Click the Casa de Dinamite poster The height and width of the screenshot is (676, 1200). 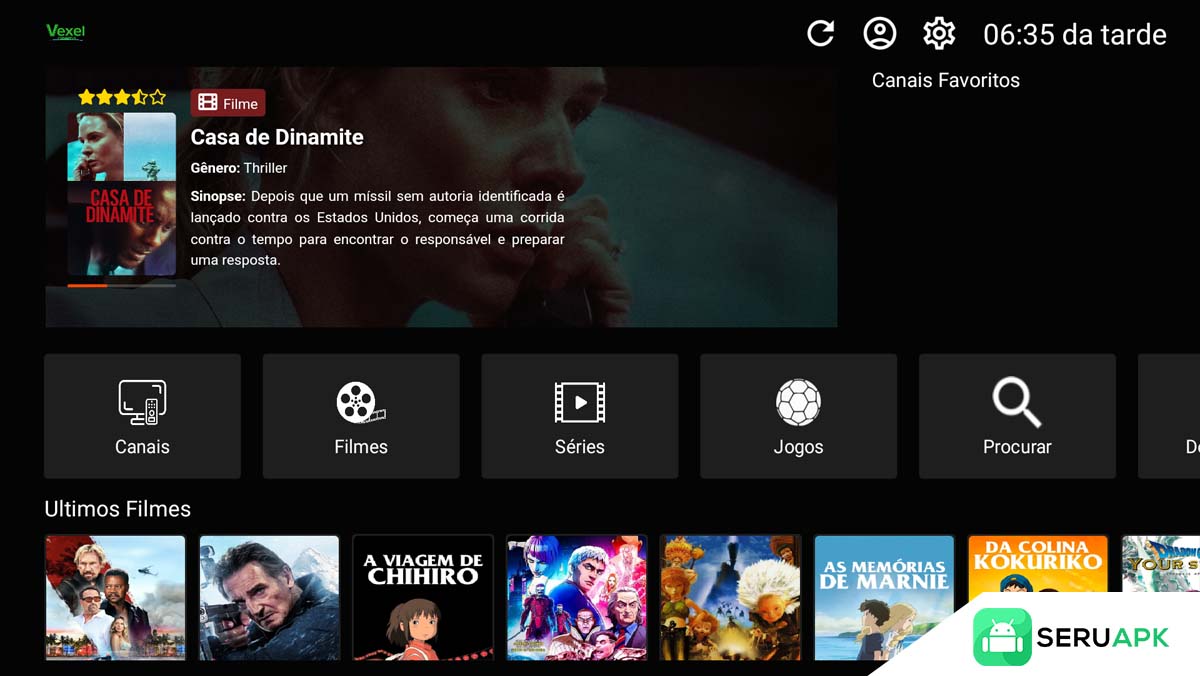coord(122,194)
